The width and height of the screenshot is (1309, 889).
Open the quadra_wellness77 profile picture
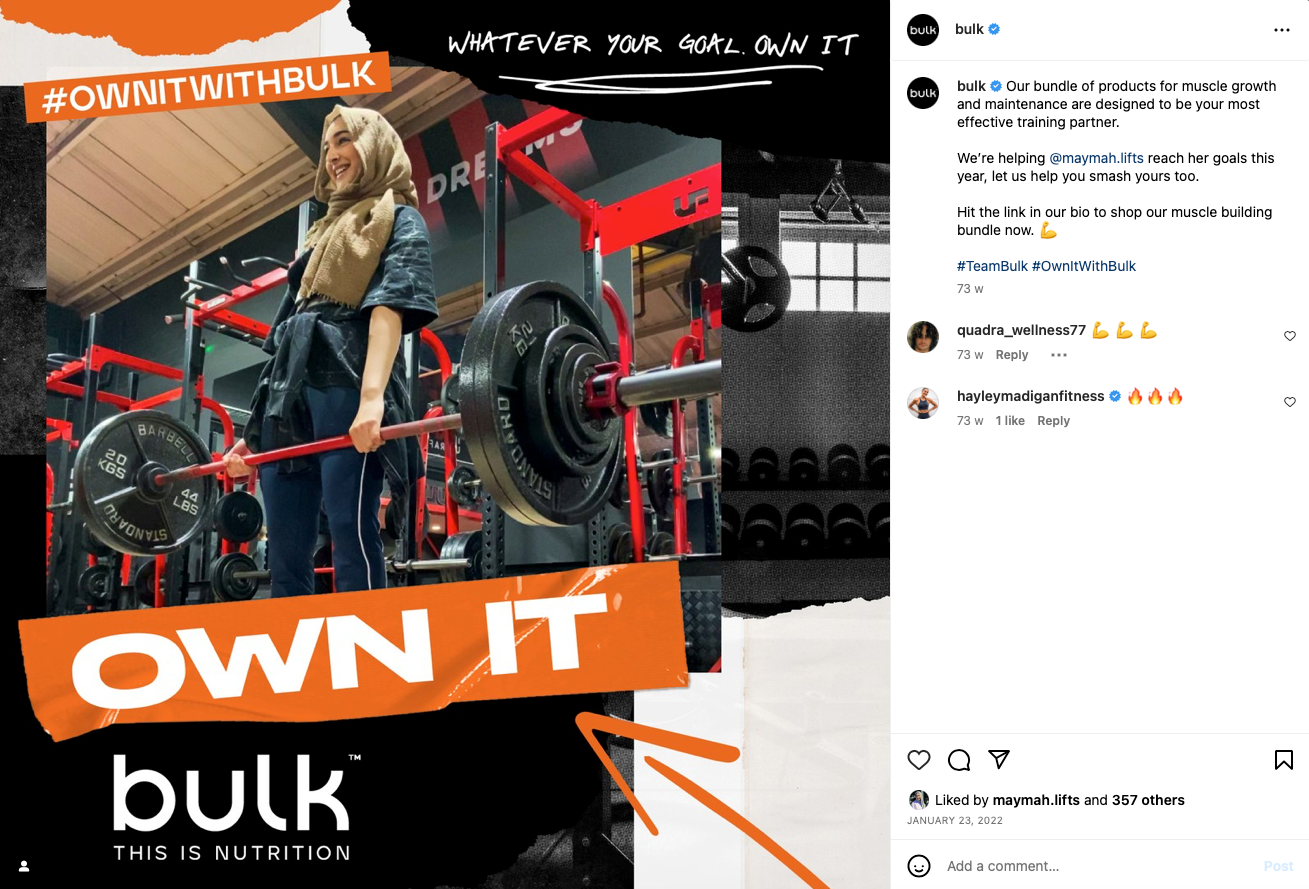(x=923, y=338)
